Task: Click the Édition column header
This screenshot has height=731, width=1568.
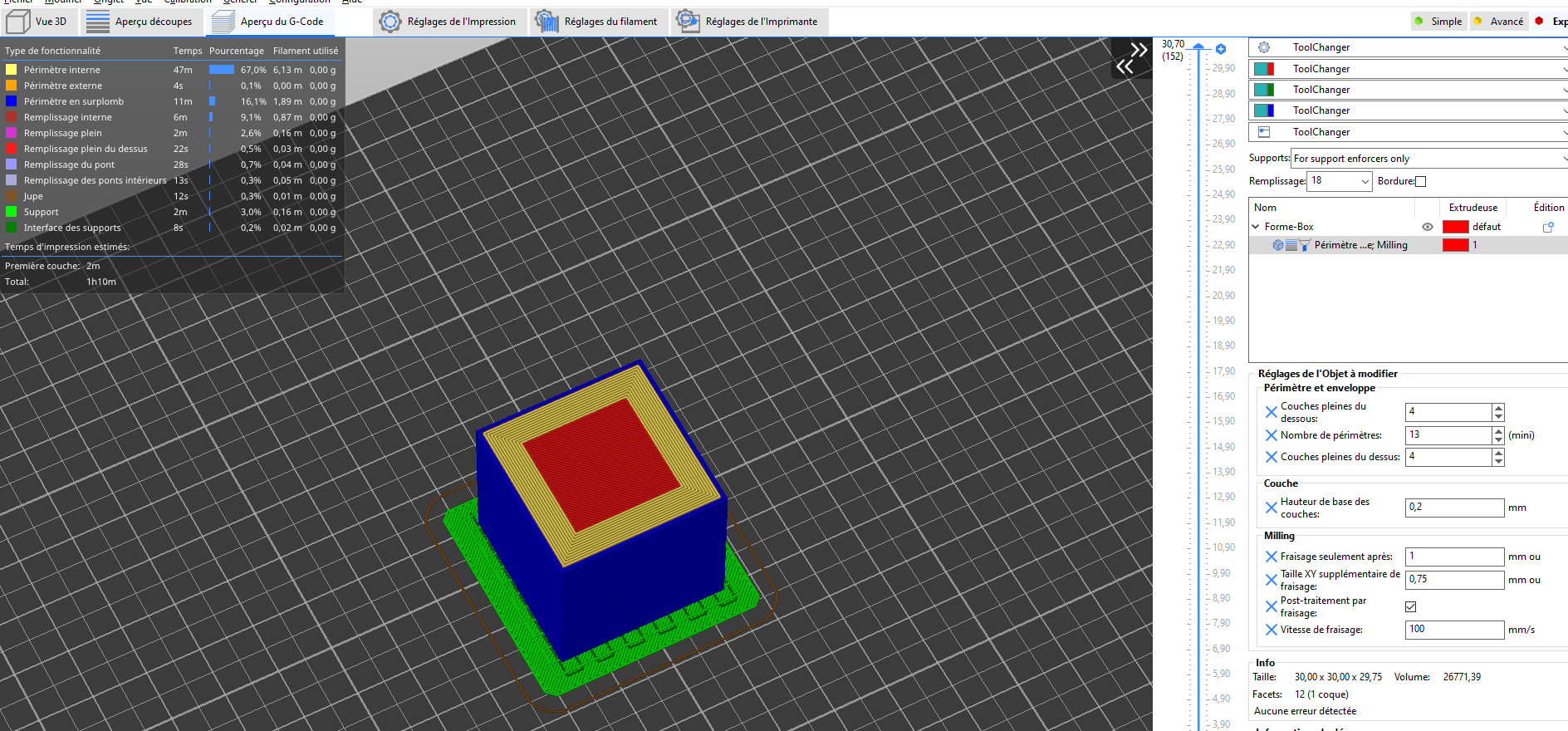Action: click(x=1548, y=208)
